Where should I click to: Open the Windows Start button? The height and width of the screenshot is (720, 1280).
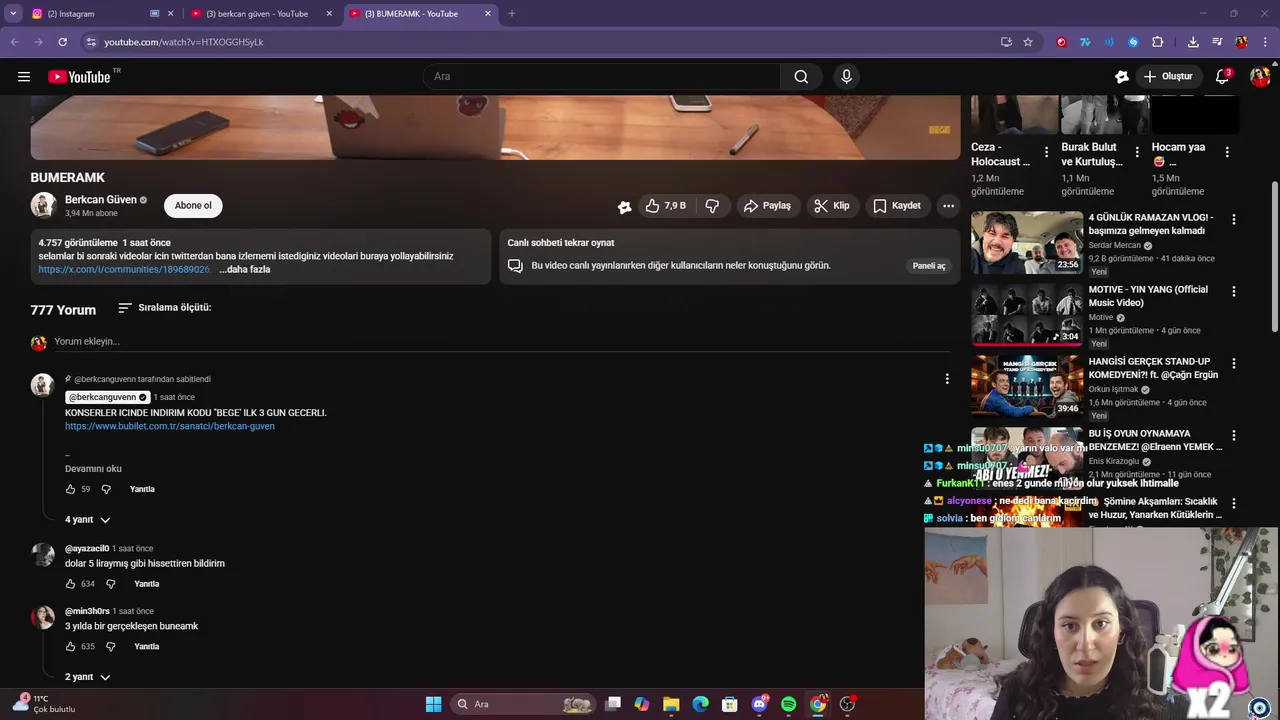433,704
